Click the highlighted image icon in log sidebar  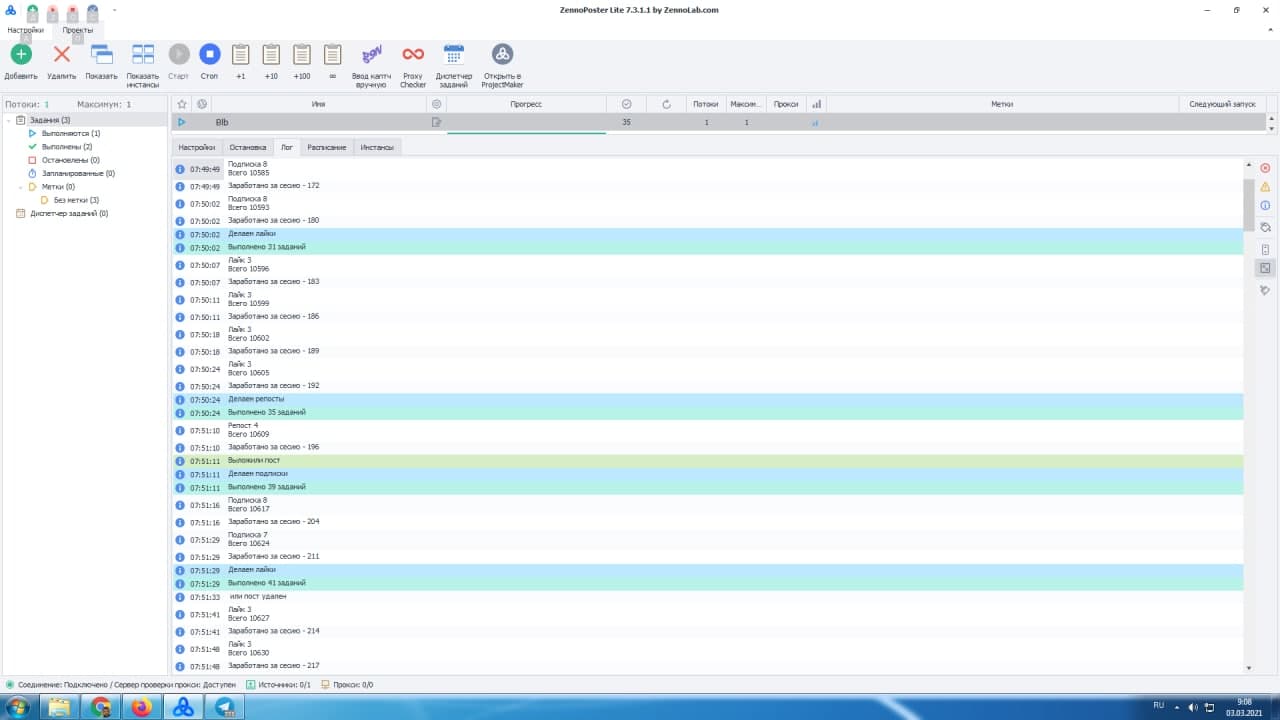1265,268
